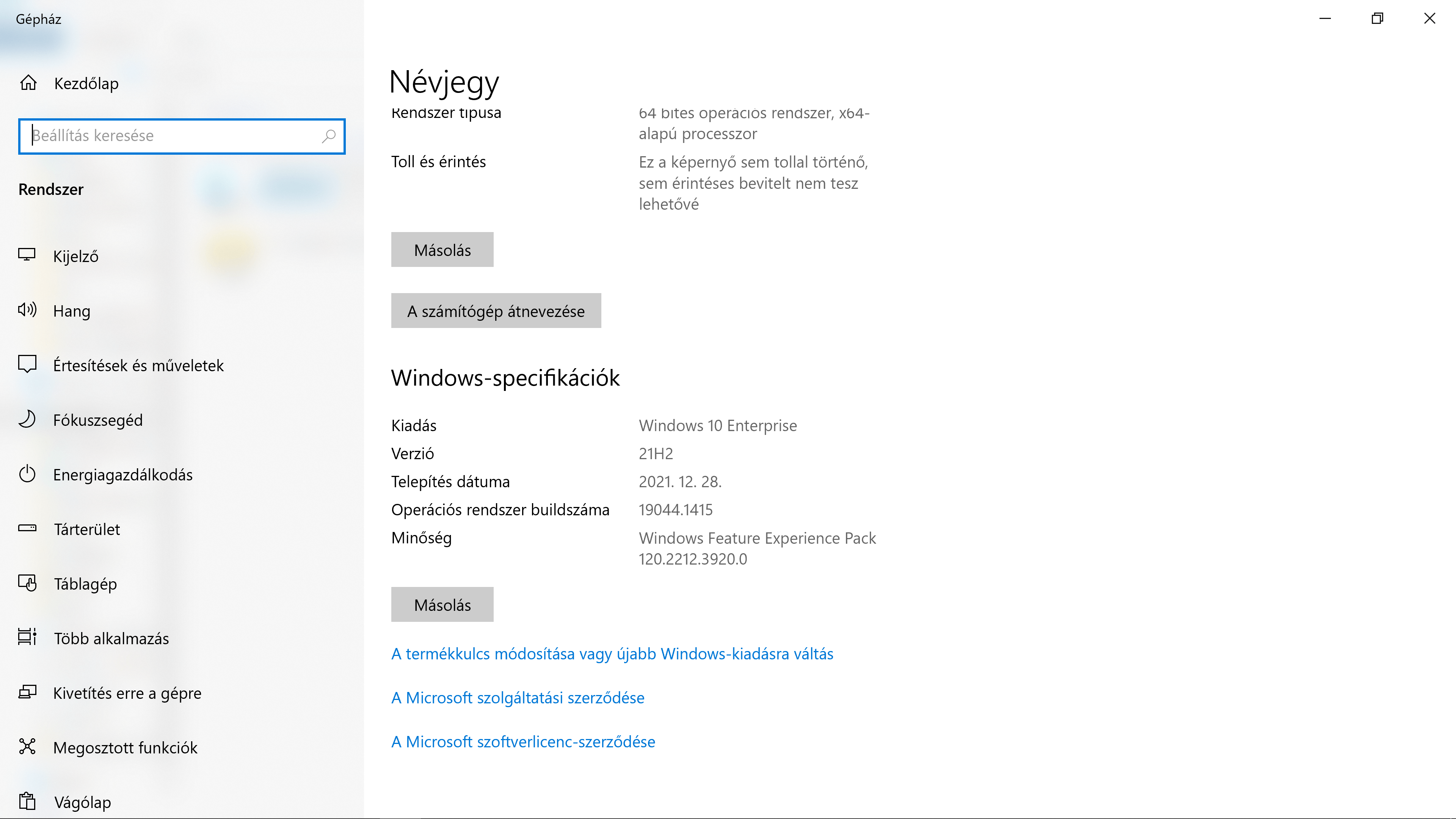This screenshot has height=819, width=1456.
Task: Click the Táblagép tablet icon
Action: click(27, 583)
